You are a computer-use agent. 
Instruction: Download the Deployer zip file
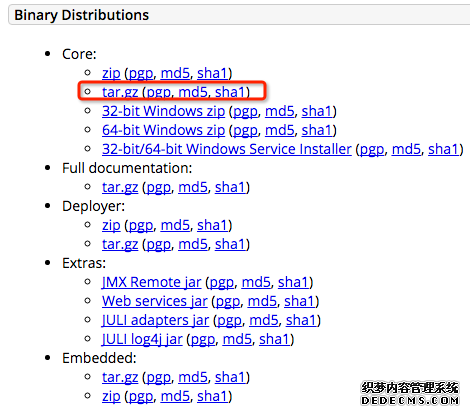pyautogui.click(x=111, y=225)
